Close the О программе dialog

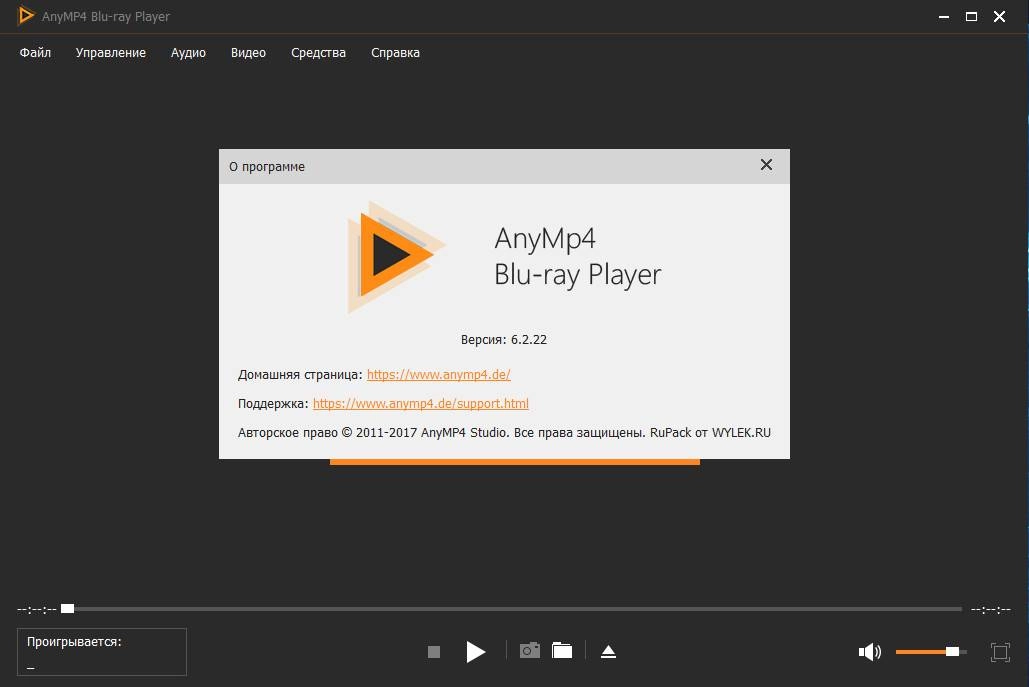[x=766, y=165]
